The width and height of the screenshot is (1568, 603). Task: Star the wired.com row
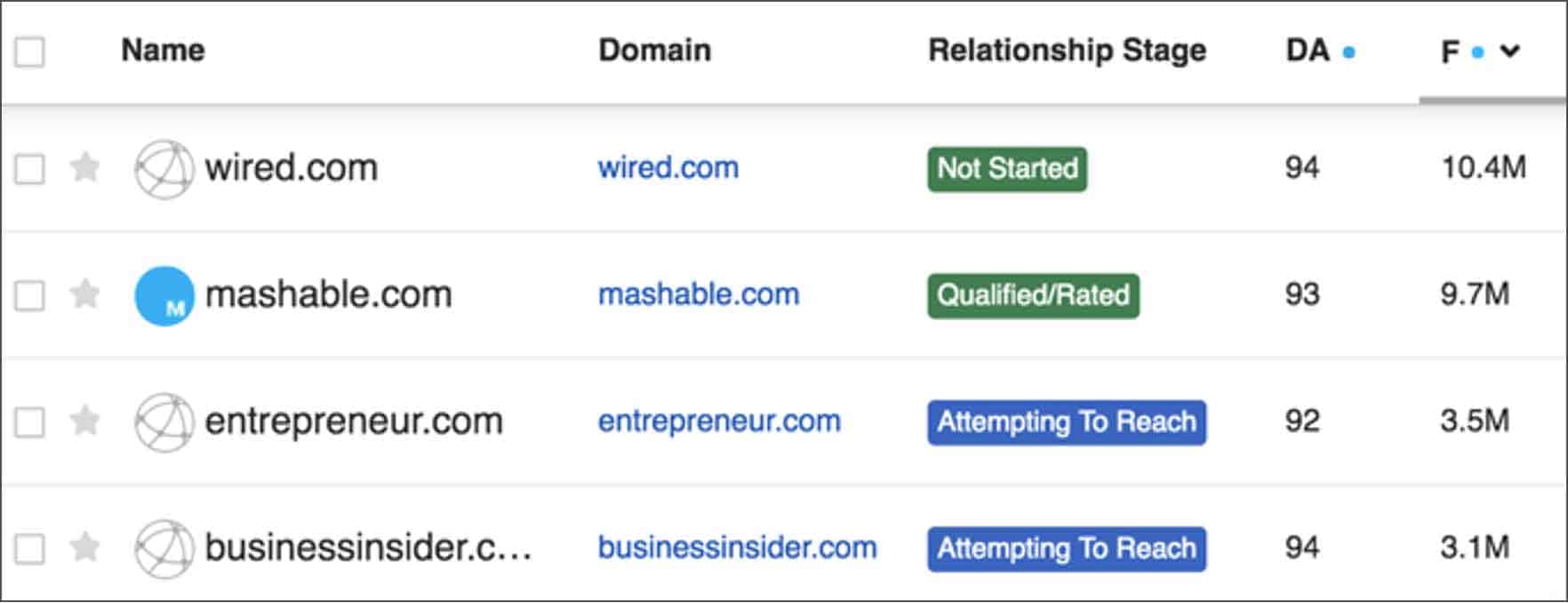click(85, 167)
